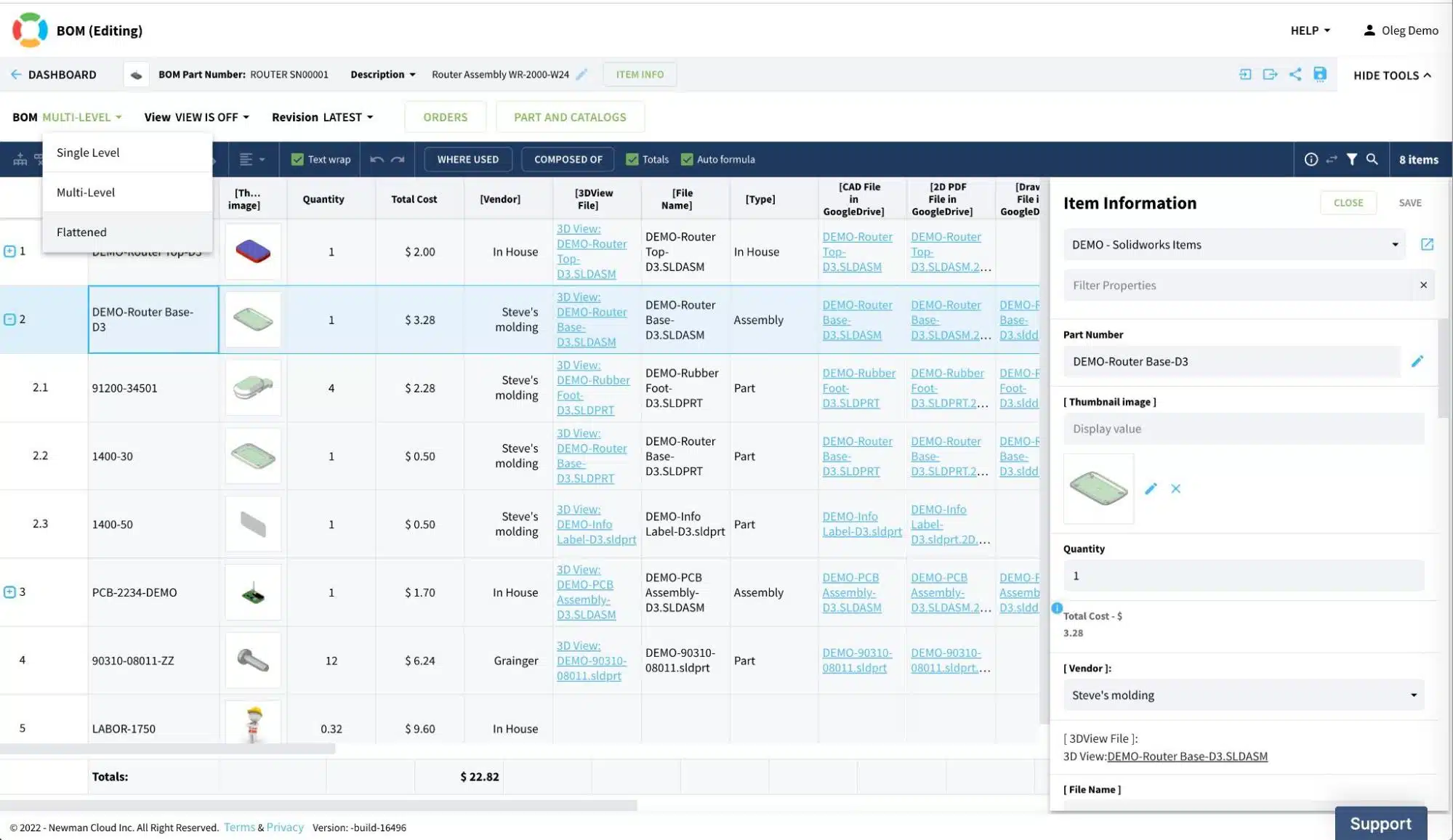Click the search magnifier icon in toolbar
Viewport: 1453px width, 840px height.
(x=1372, y=159)
